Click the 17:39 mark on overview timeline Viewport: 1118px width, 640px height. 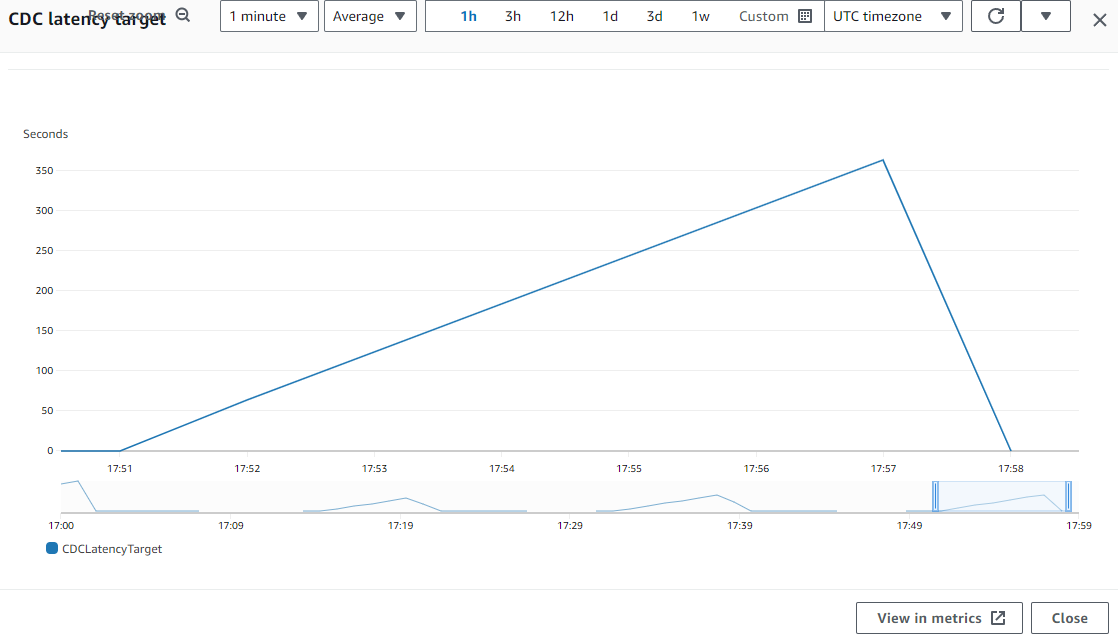click(x=740, y=525)
